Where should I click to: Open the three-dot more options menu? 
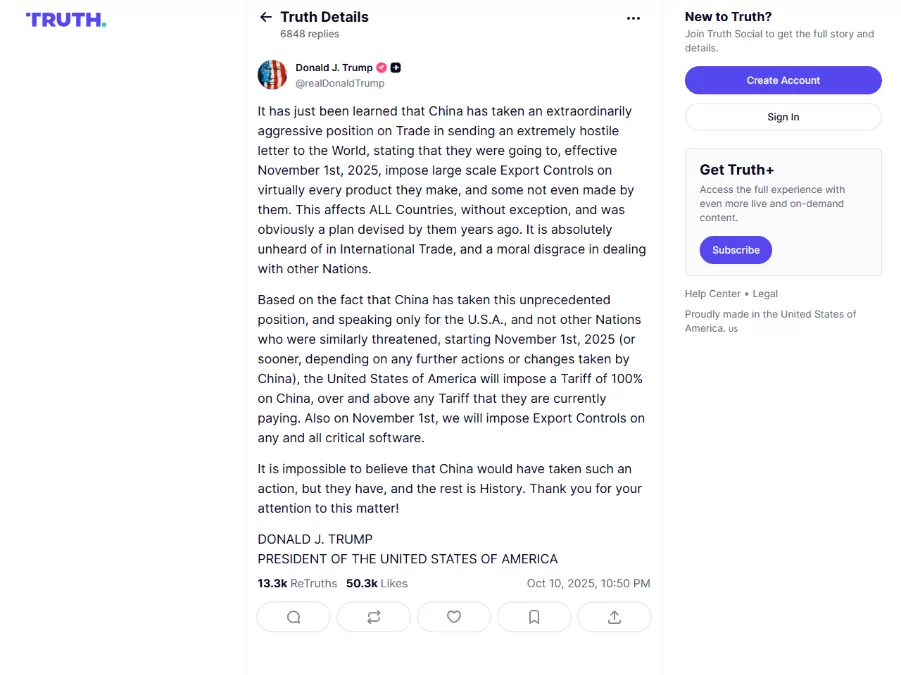(x=633, y=18)
